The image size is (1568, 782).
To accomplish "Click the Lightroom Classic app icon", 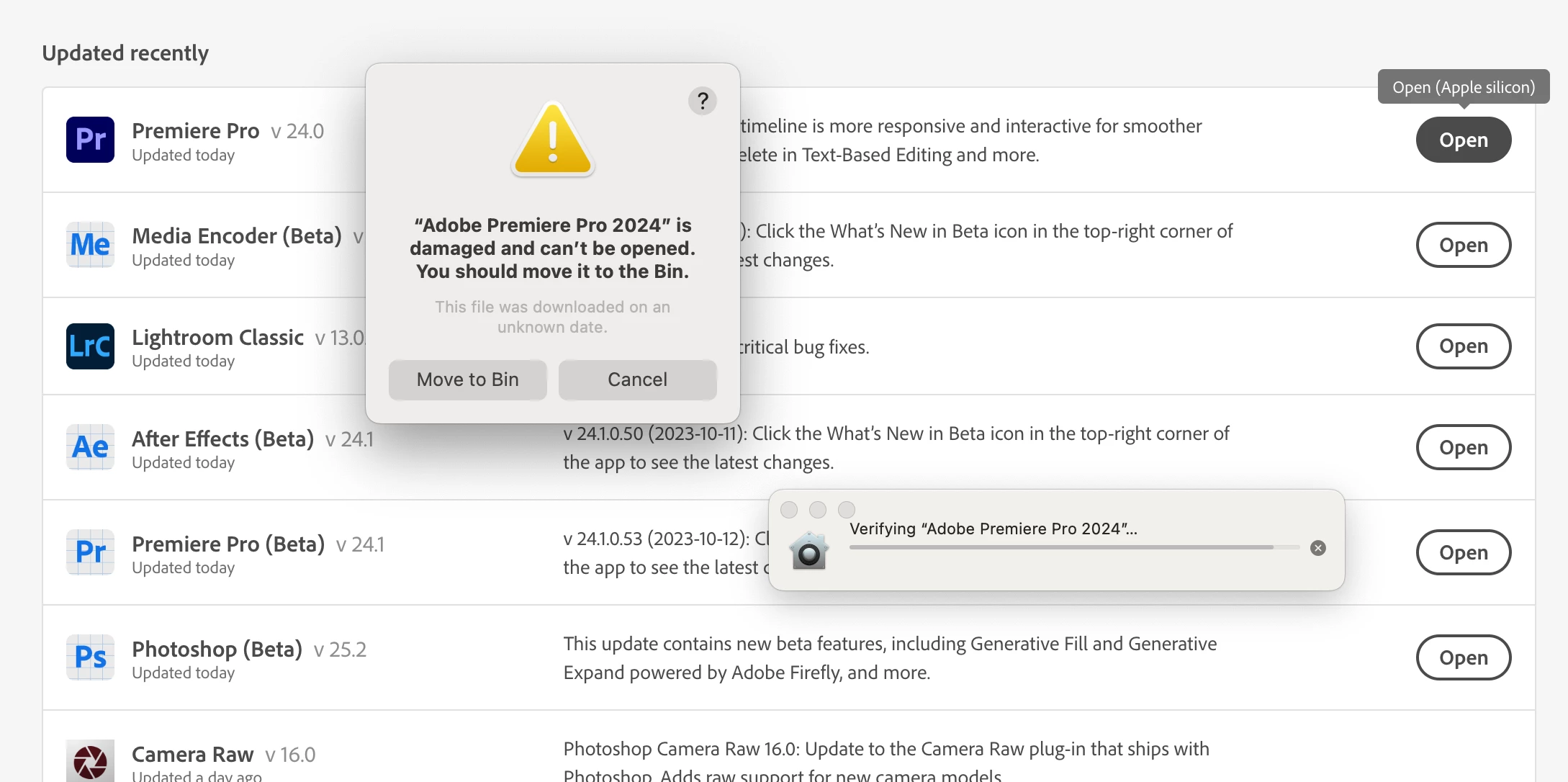I will [x=90, y=346].
